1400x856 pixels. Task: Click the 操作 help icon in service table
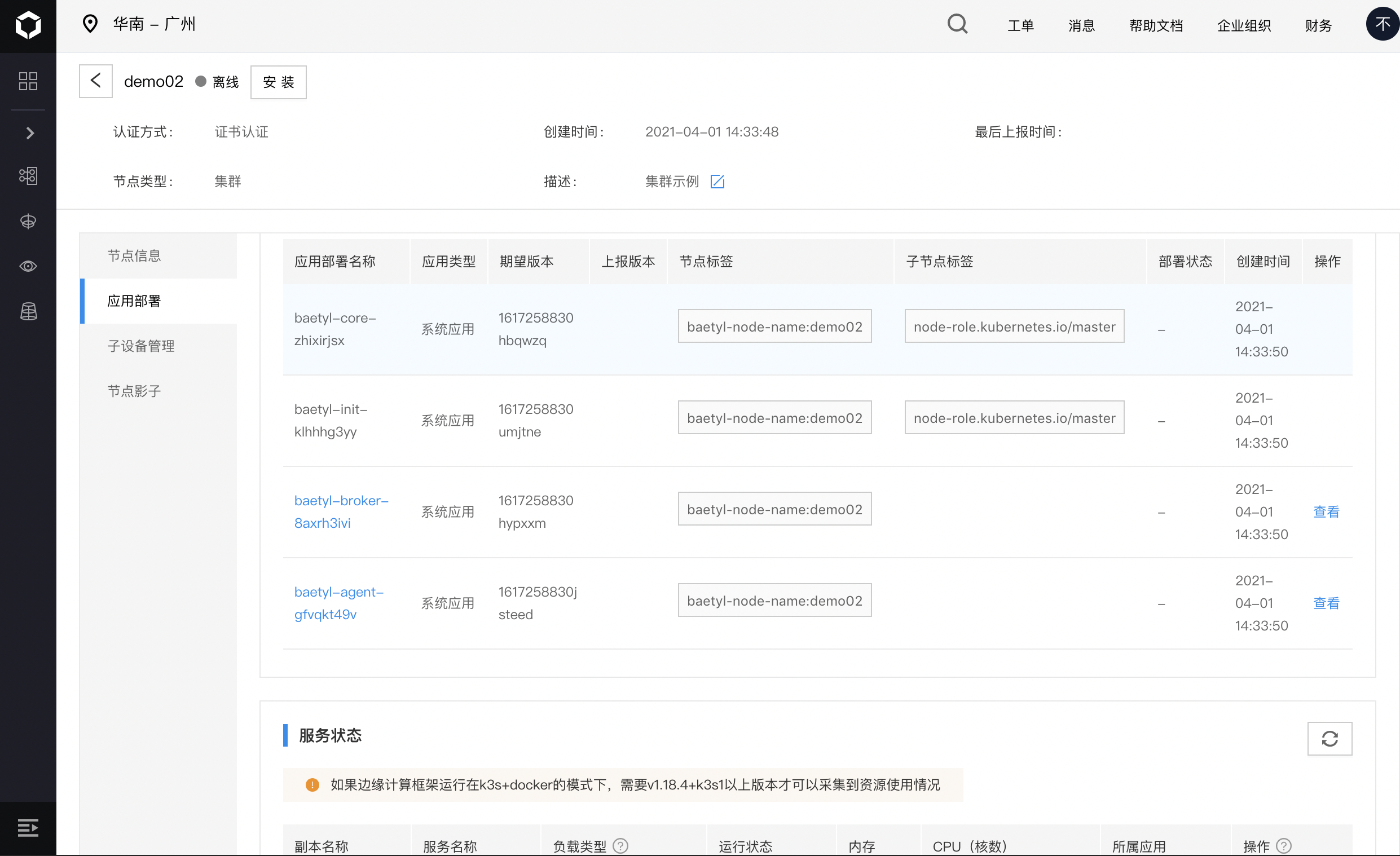point(1284,846)
